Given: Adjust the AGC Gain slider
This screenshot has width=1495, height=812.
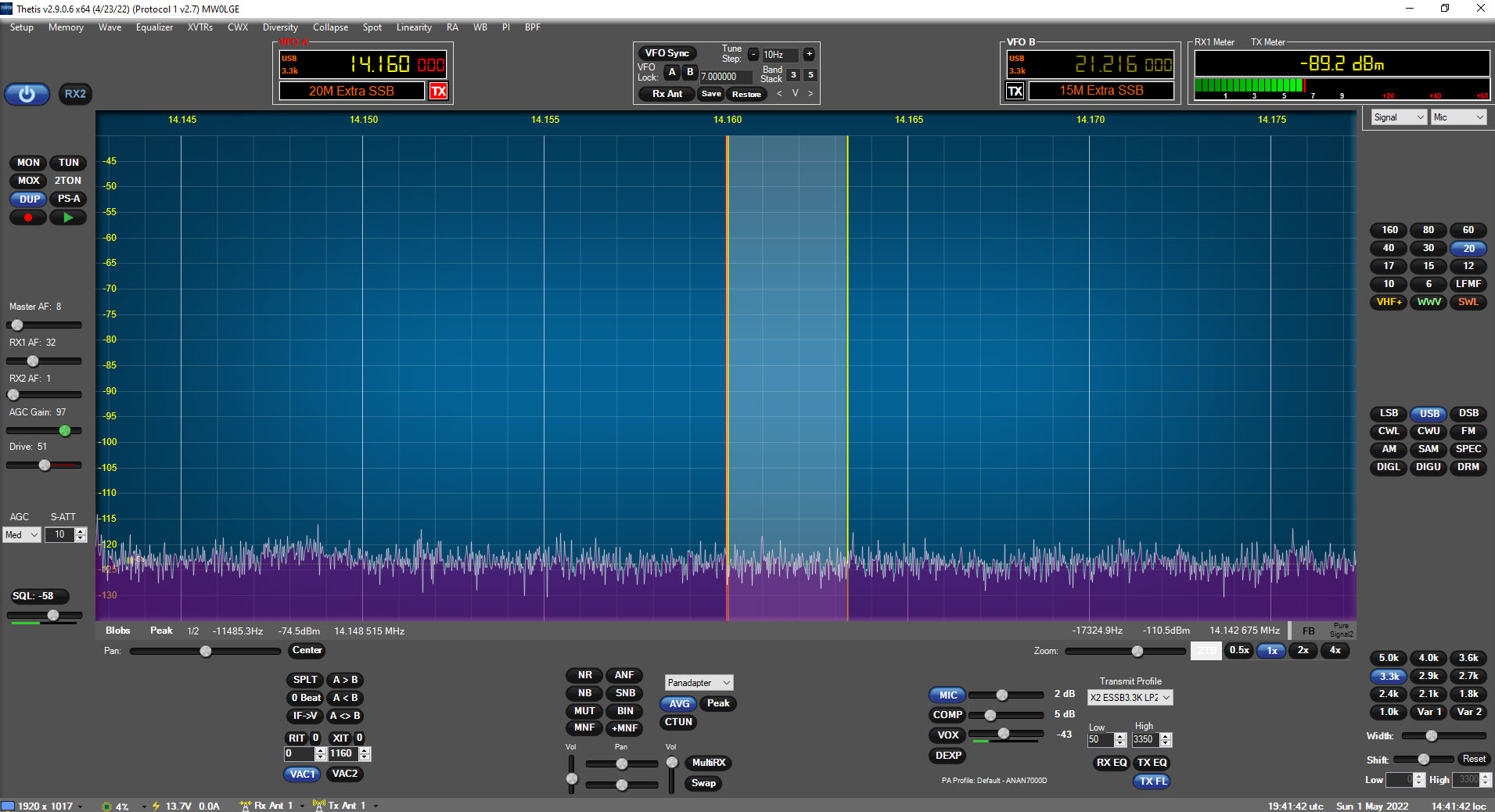Looking at the screenshot, I should pos(65,430).
